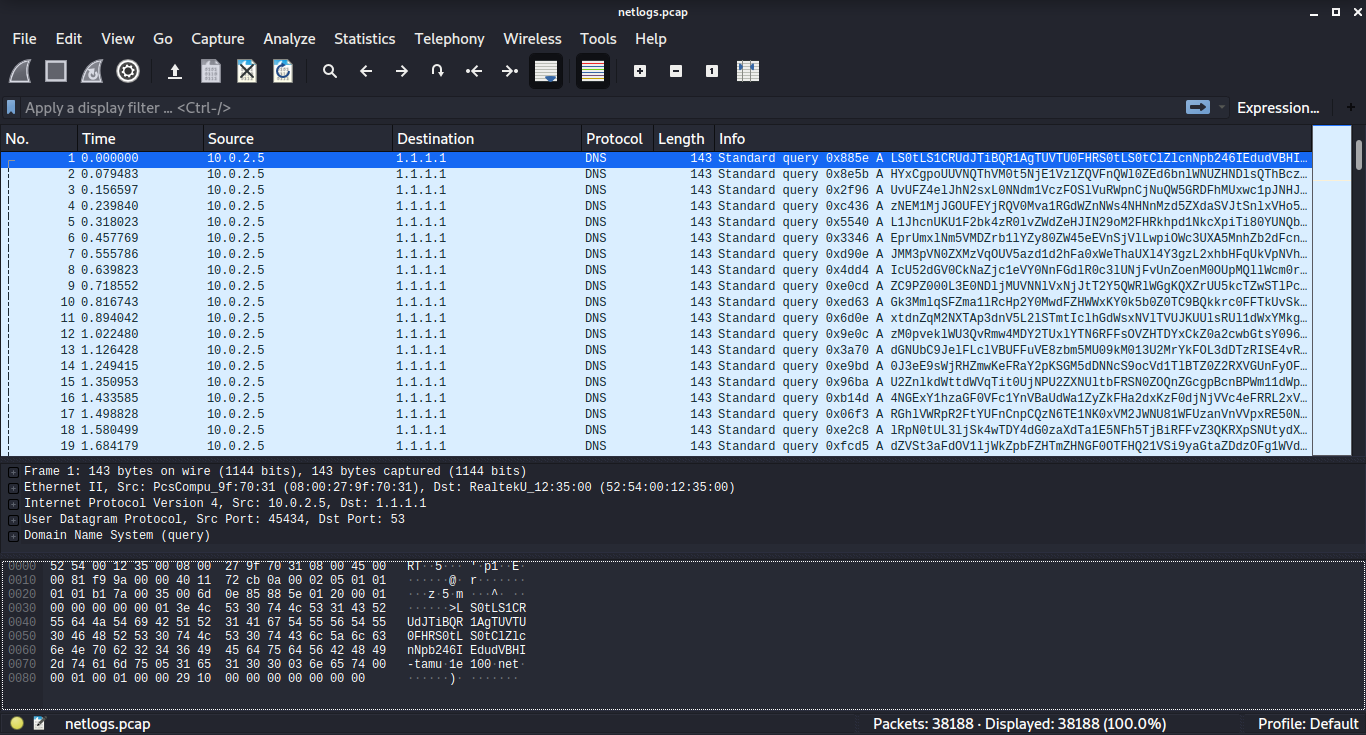Viewport: 1366px width, 735px height.
Task: Click the display filter input field
Action: tap(600, 107)
